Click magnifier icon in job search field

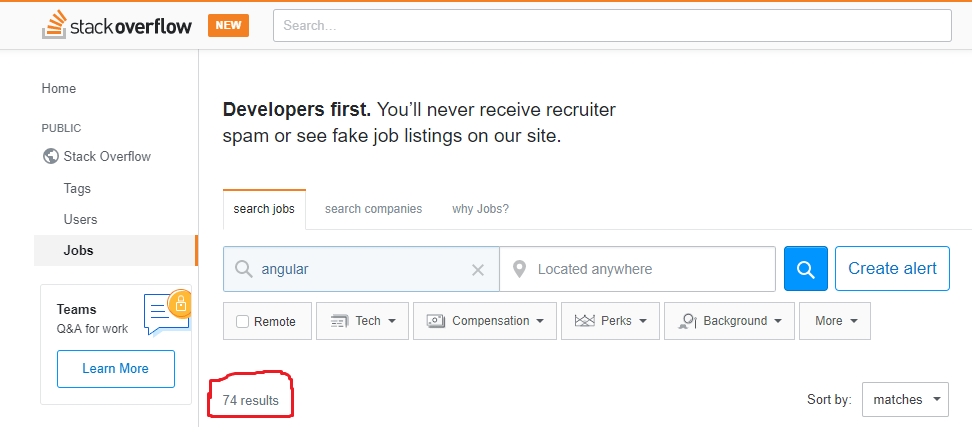click(244, 269)
